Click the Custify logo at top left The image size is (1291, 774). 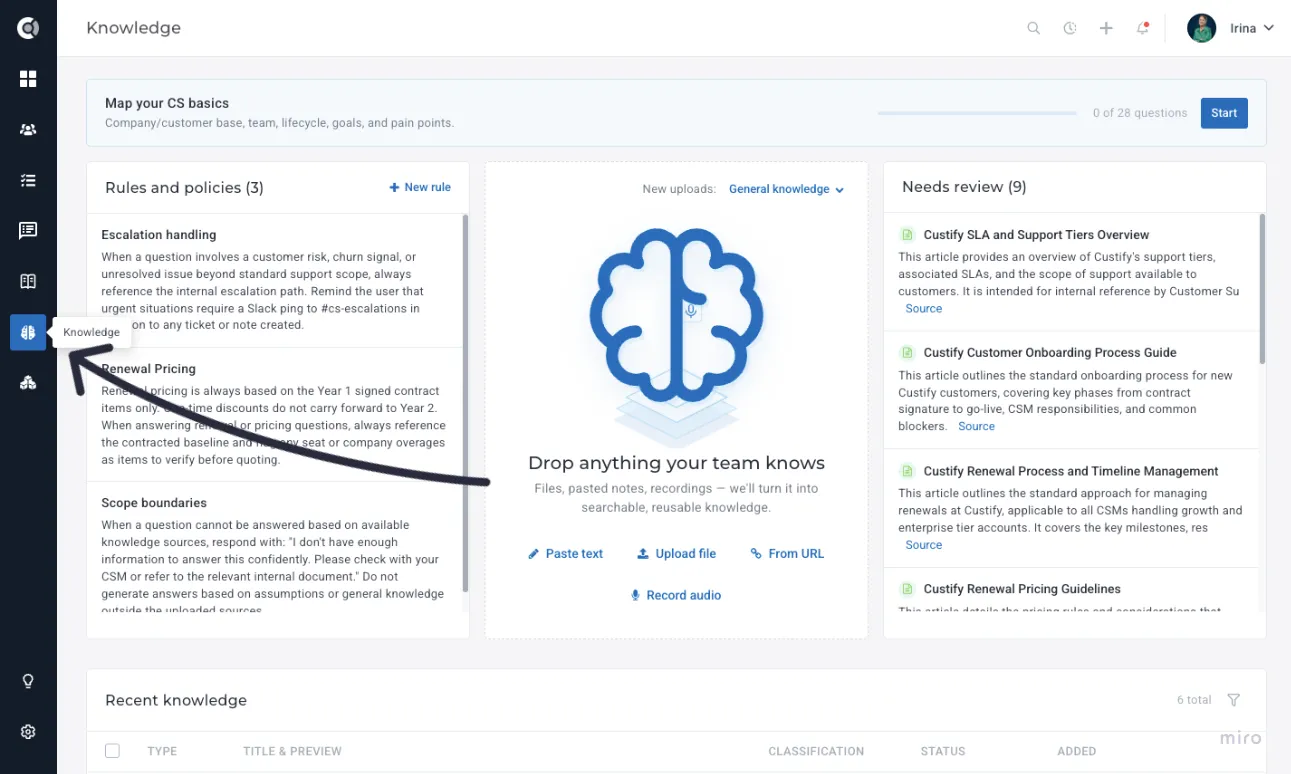click(28, 28)
